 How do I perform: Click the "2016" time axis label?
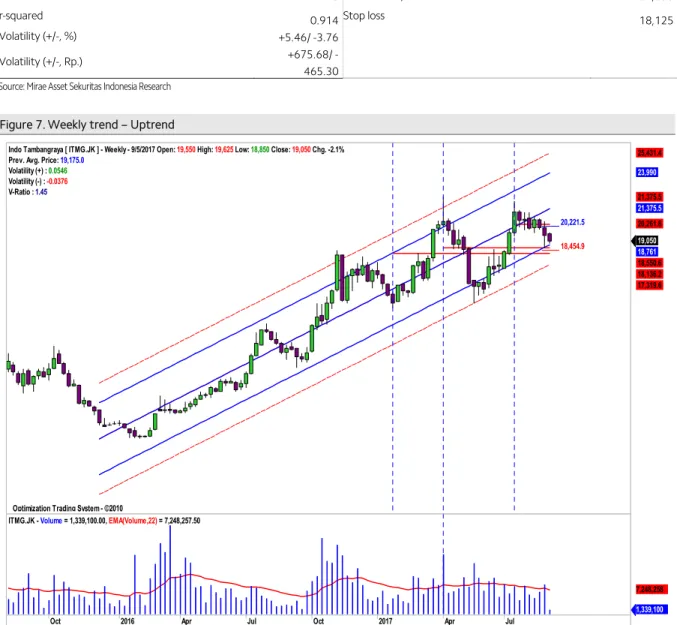point(127,621)
